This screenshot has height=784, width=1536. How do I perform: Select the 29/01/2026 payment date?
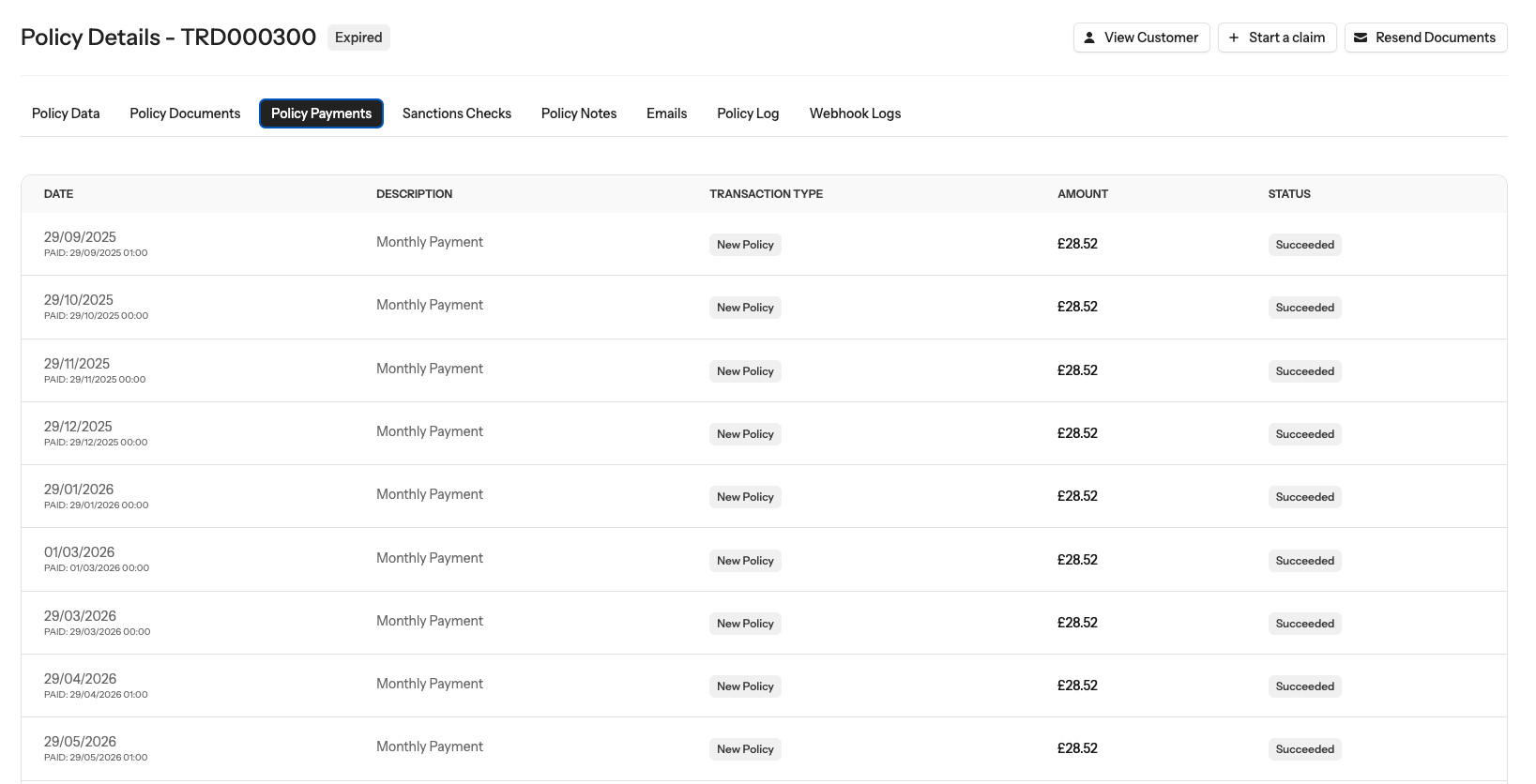click(x=79, y=490)
